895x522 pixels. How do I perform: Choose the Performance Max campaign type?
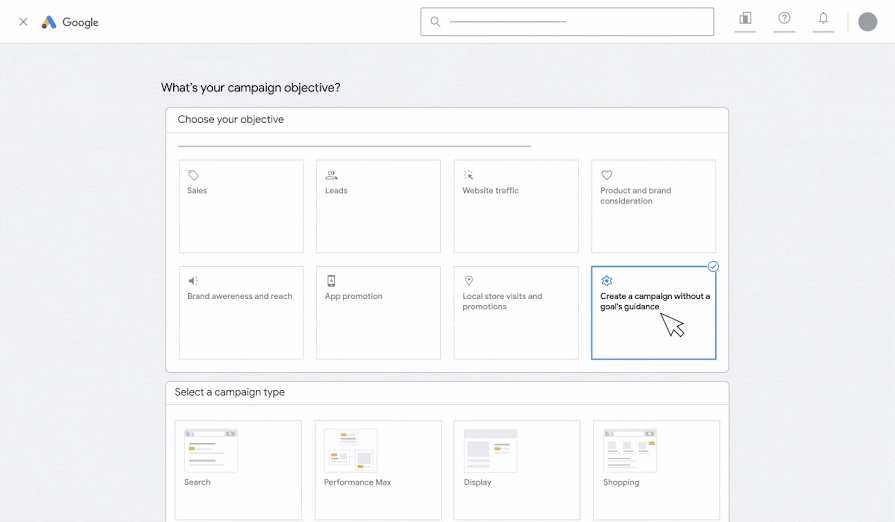[378, 470]
